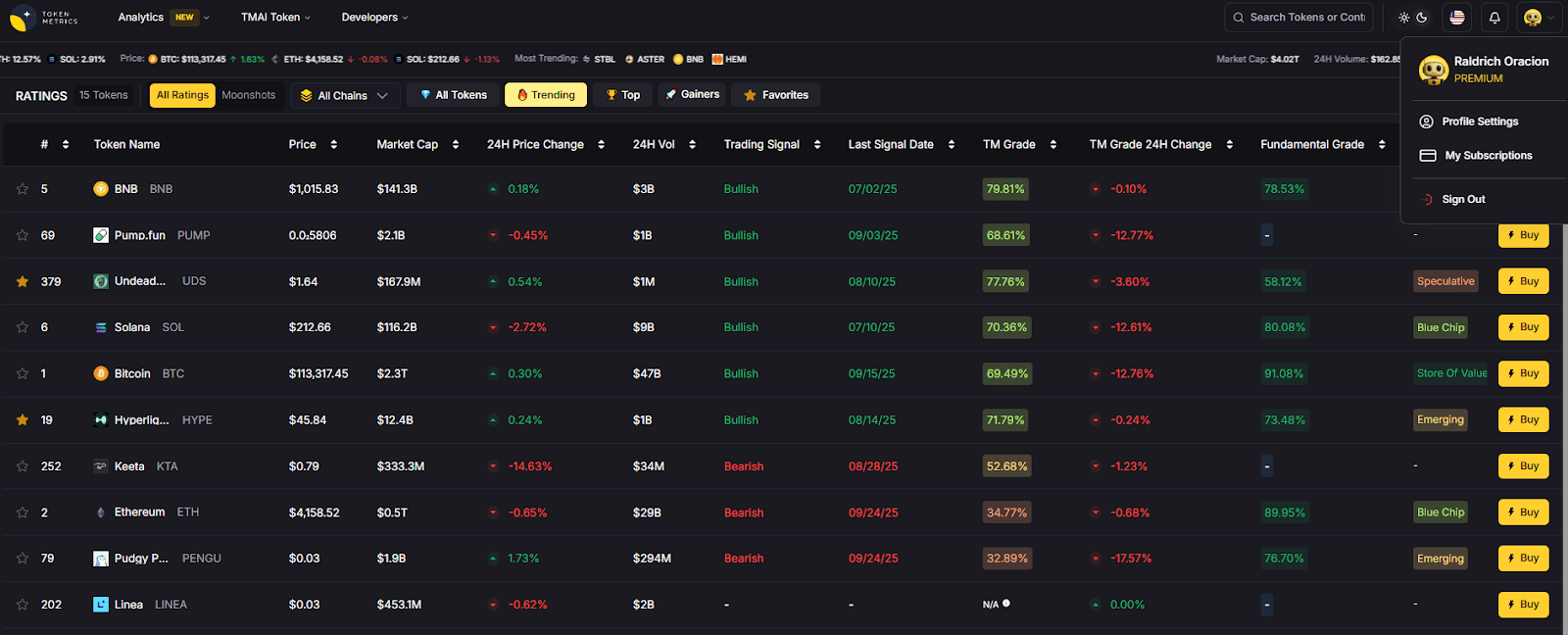This screenshot has height=635, width=1568.
Task: Click Ethereum TM Grade 34.77% badge
Action: 1006,513
